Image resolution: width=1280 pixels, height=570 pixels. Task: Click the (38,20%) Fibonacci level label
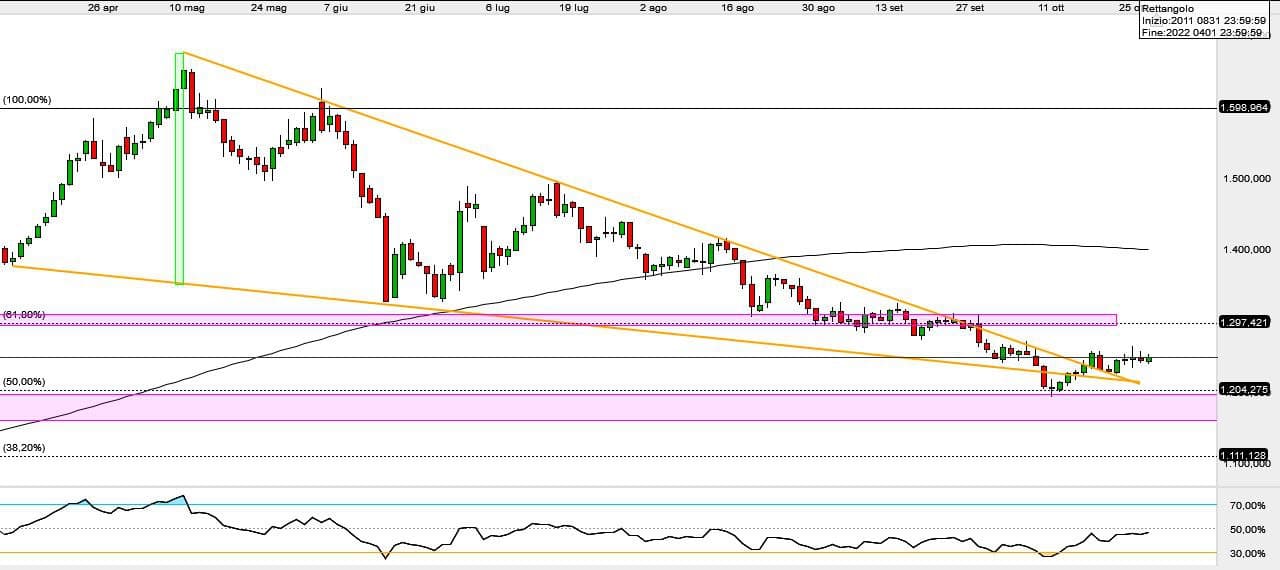point(24,448)
